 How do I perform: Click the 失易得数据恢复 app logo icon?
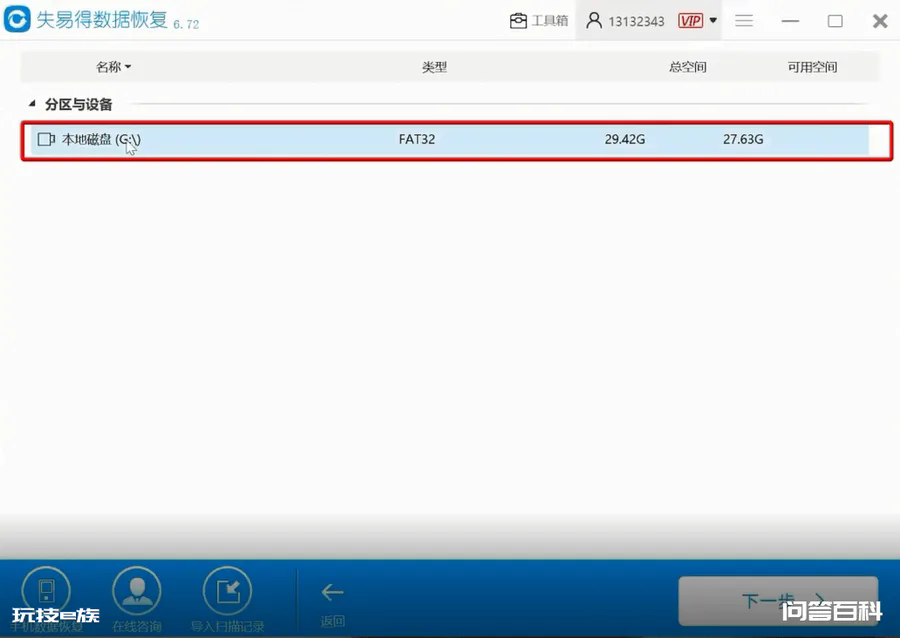(17, 19)
